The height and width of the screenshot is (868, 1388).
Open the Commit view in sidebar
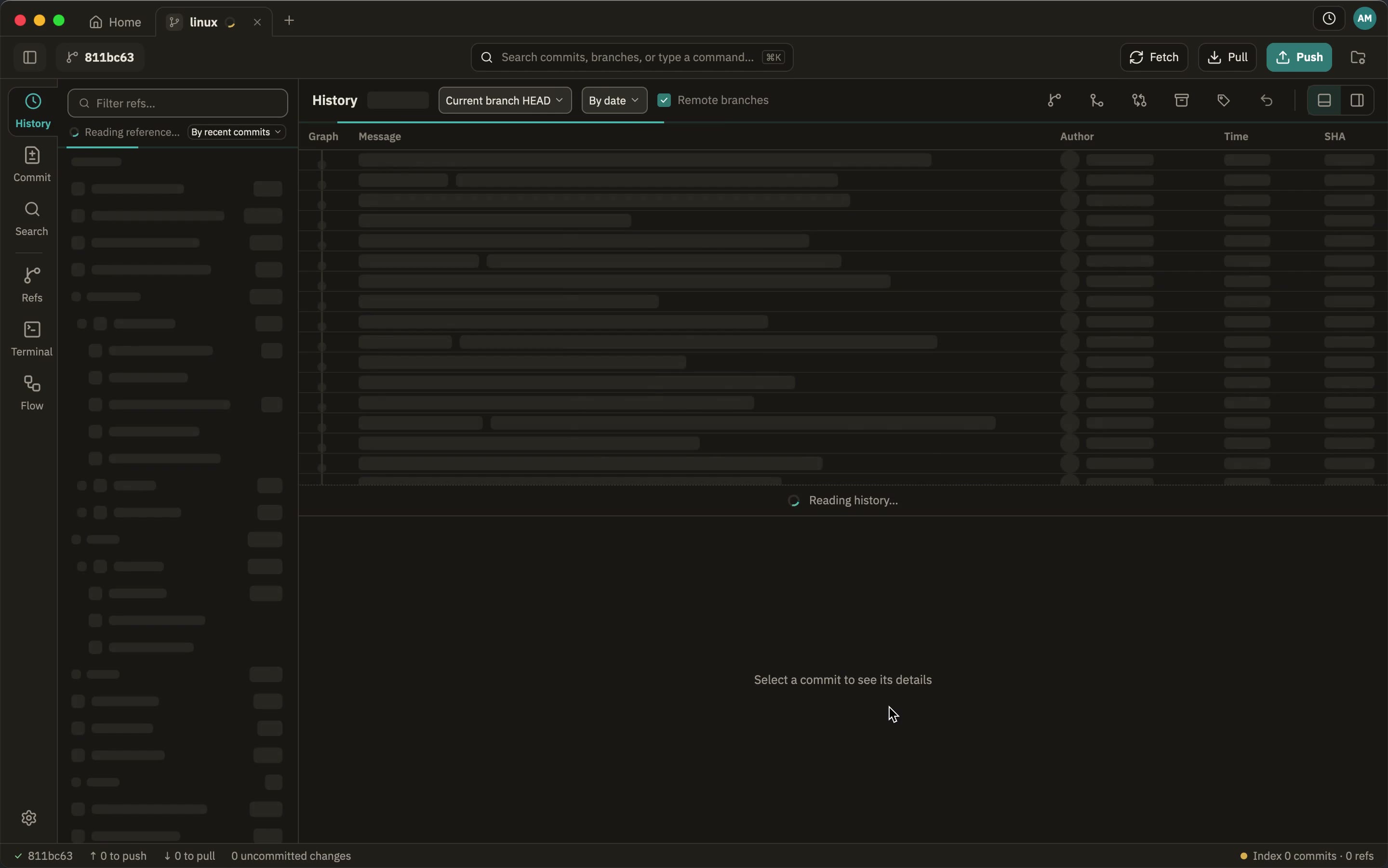tap(32, 164)
